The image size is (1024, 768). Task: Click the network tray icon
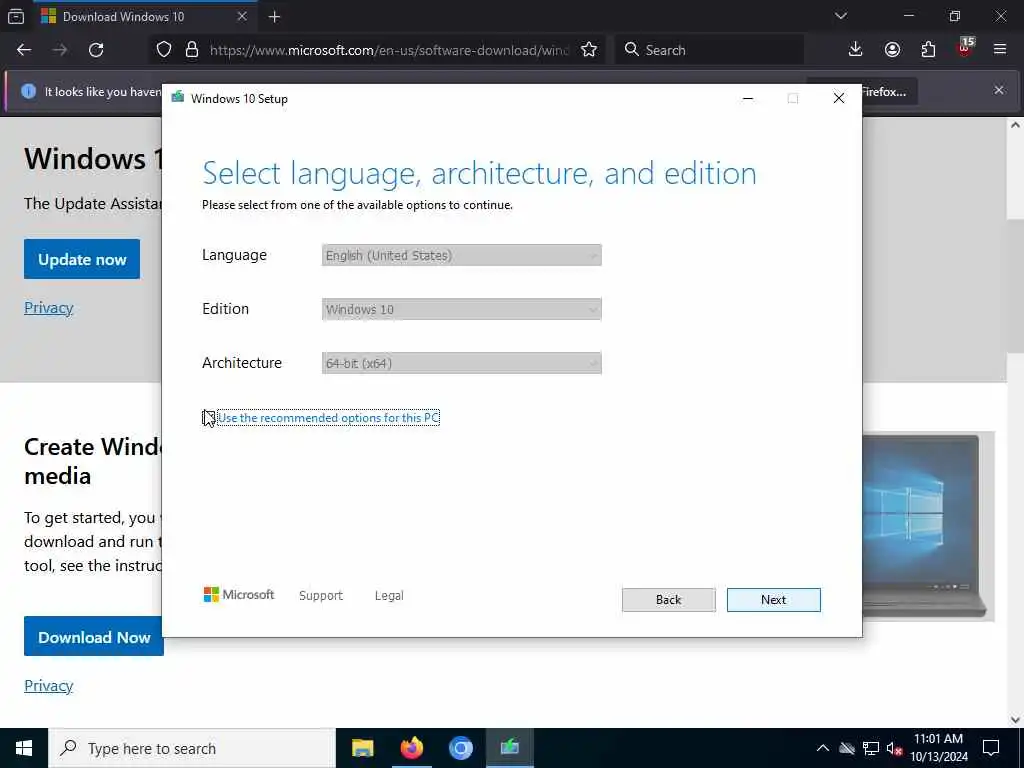click(871, 748)
